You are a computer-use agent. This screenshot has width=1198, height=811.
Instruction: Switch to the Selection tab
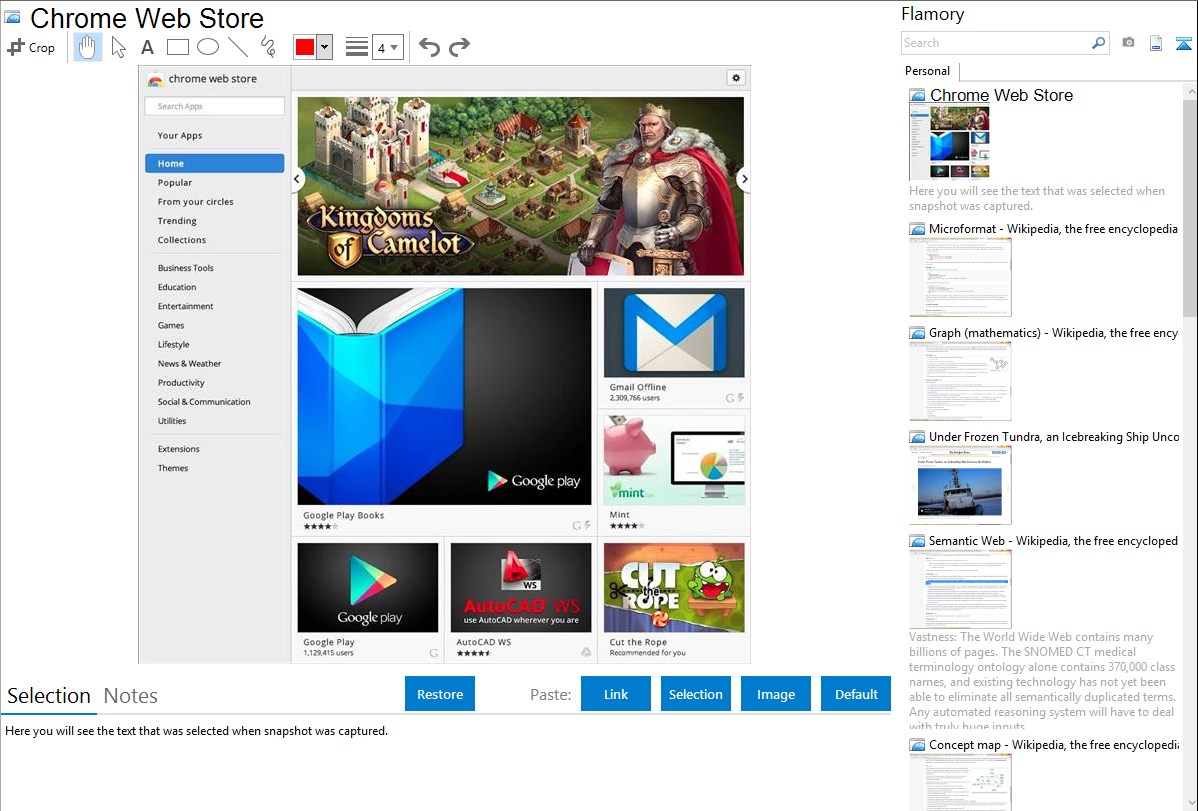coord(49,696)
